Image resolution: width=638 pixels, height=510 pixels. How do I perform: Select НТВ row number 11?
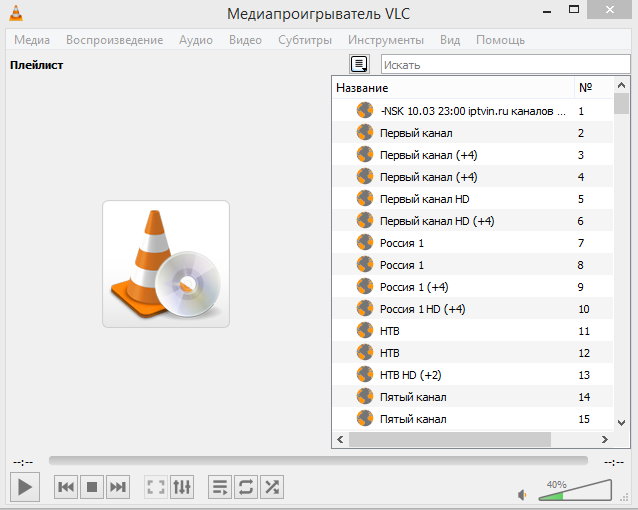pyautogui.click(x=473, y=331)
